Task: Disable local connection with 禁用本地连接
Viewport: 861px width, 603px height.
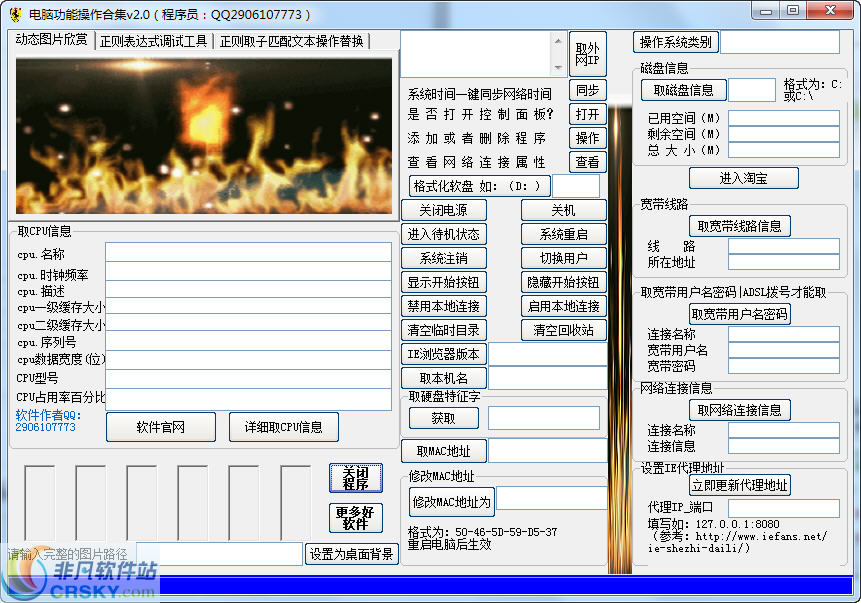Action: pyautogui.click(x=444, y=306)
